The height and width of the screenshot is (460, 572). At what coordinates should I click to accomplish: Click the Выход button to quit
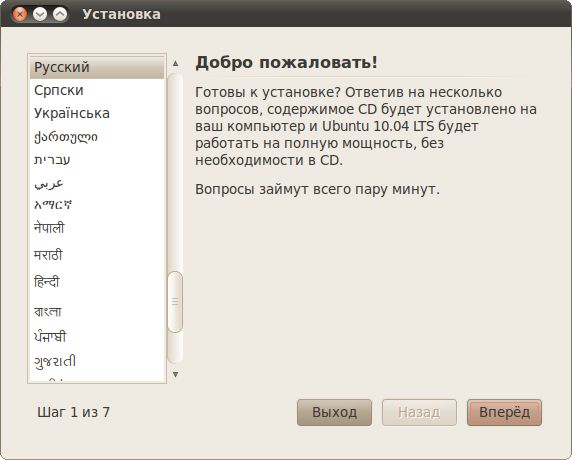pos(335,412)
